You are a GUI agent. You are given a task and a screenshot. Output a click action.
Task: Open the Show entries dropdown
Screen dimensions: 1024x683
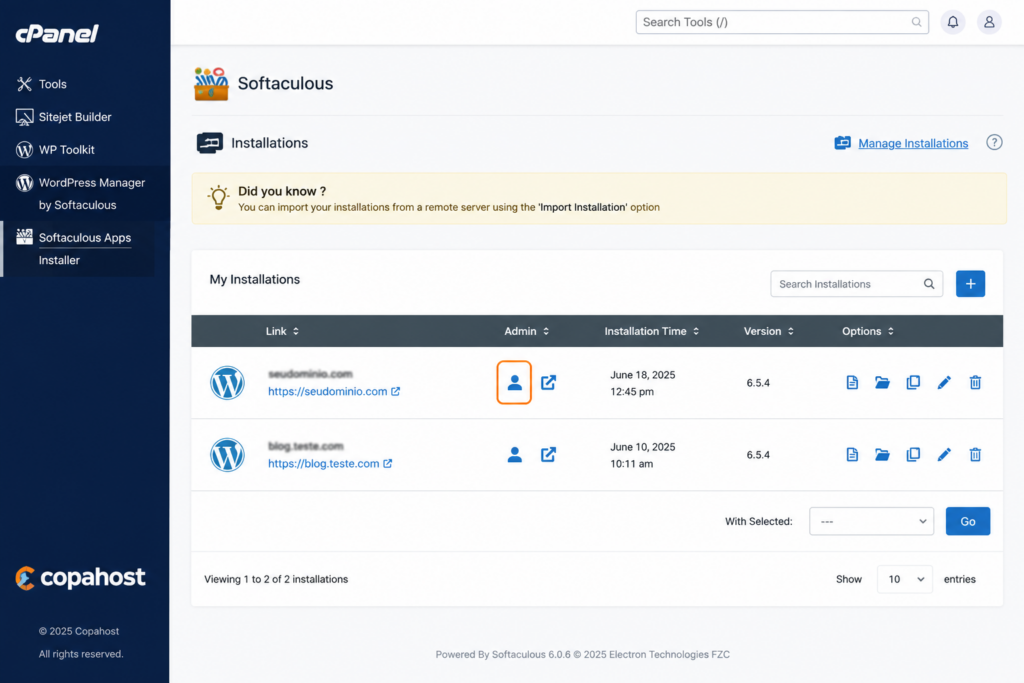(904, 579)
